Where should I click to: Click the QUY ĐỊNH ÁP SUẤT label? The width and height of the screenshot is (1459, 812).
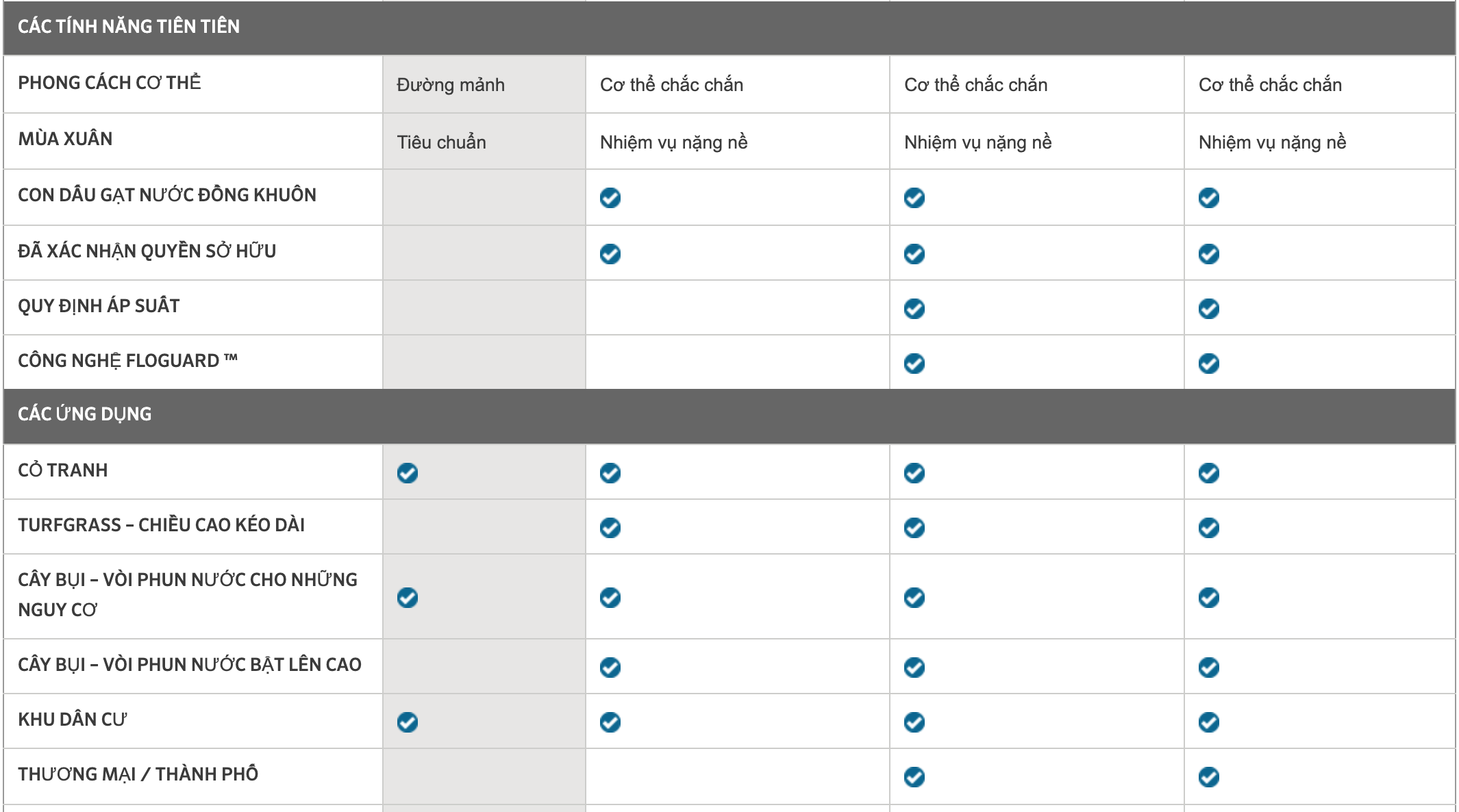(x=99, y=306)
